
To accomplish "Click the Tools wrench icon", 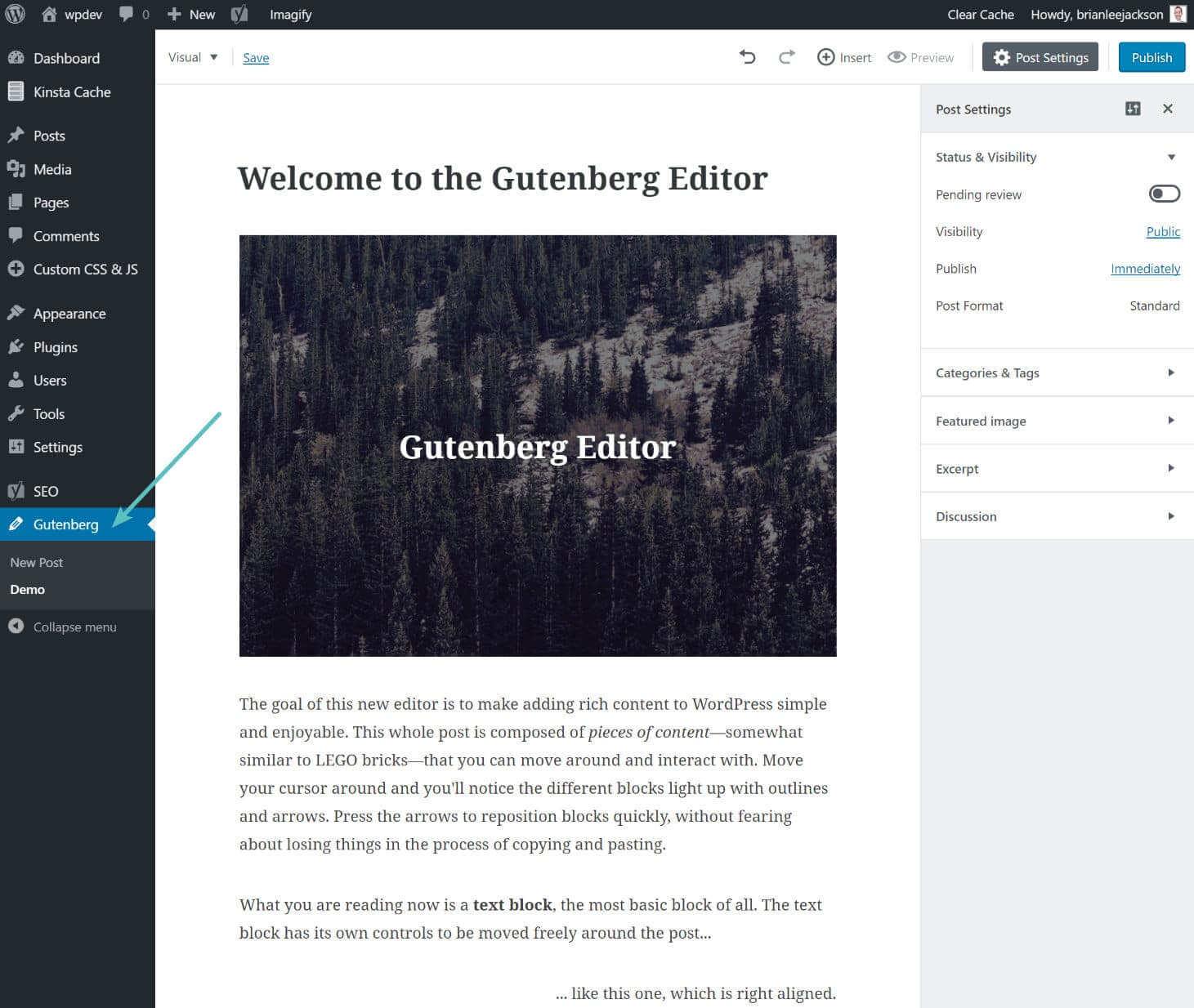I will (x=16, y=413).
